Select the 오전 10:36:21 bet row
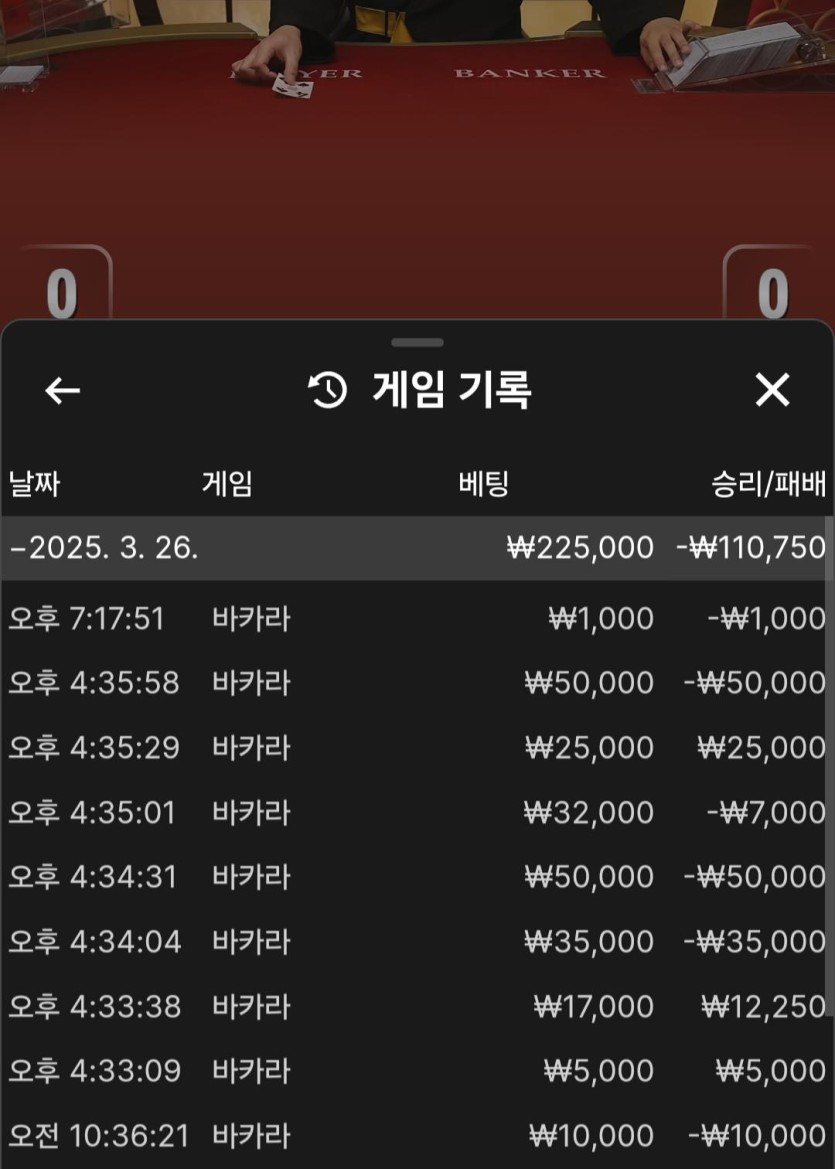 (416, 1136)
